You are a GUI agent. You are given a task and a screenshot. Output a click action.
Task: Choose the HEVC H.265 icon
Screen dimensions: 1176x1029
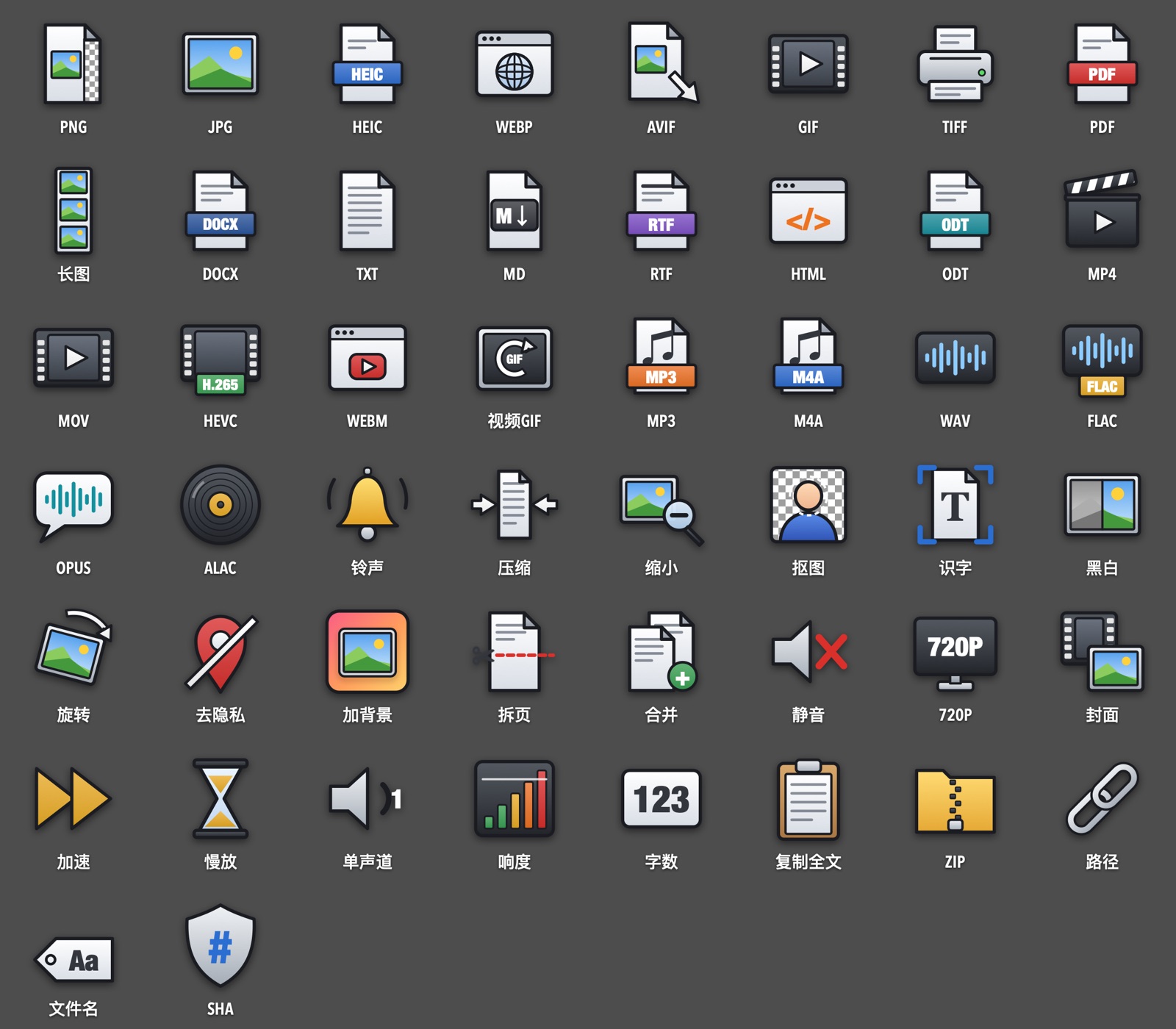pyautogui.click(x=220, y=359)
